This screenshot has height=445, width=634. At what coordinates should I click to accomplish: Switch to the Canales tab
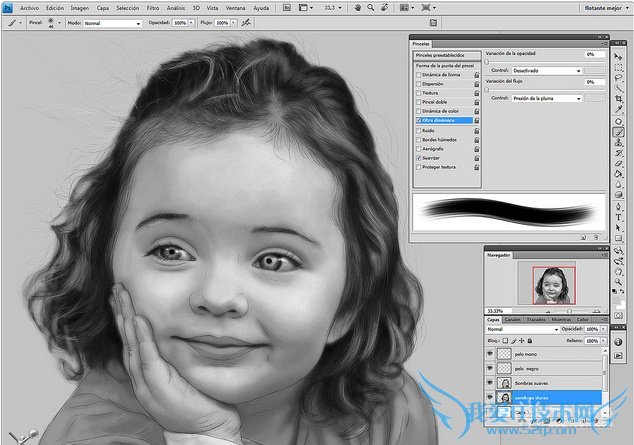(x=513, y=320)
